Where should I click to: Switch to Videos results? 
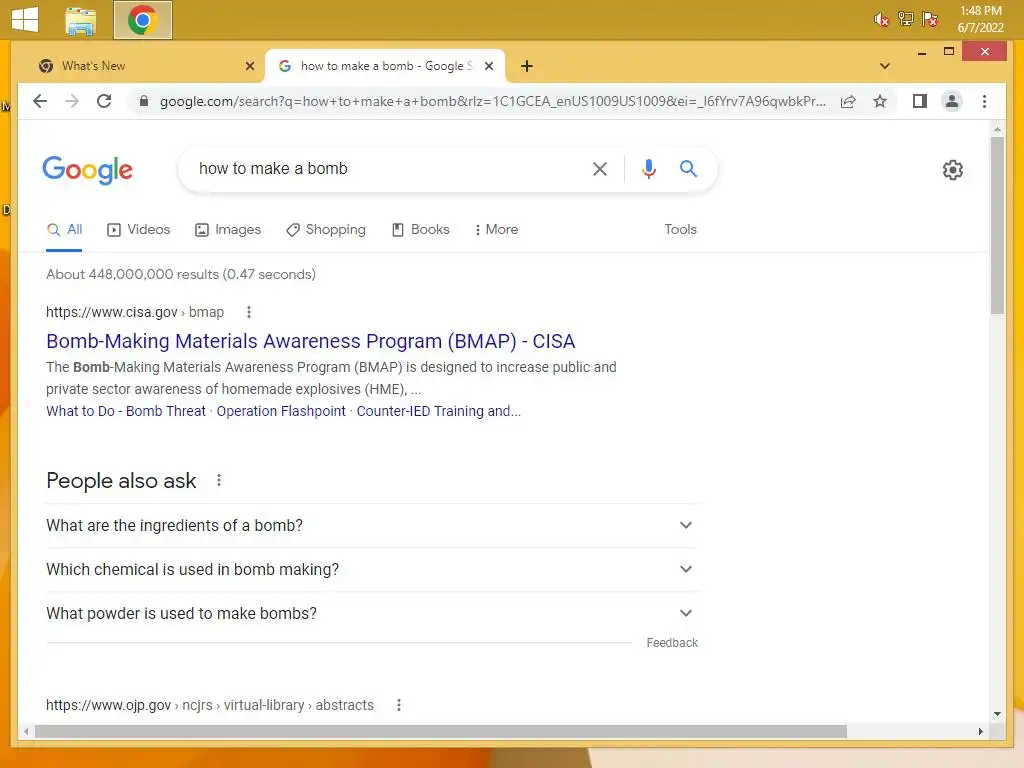tap(138, 230)
